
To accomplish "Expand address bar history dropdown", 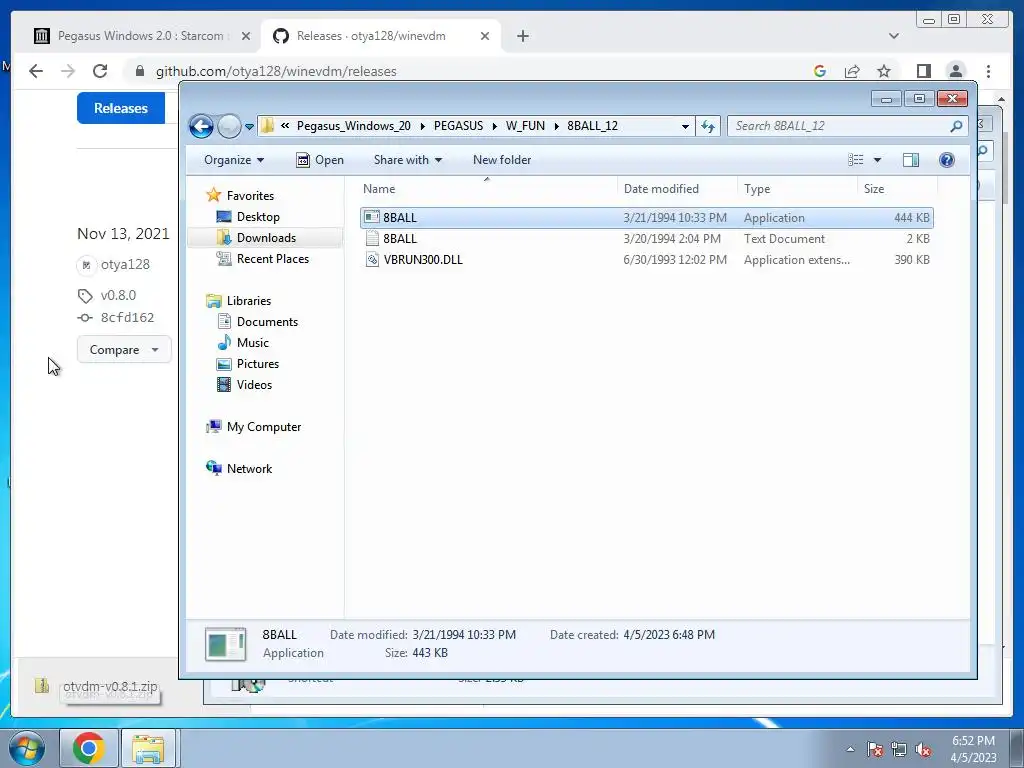I will pos(685,126).
